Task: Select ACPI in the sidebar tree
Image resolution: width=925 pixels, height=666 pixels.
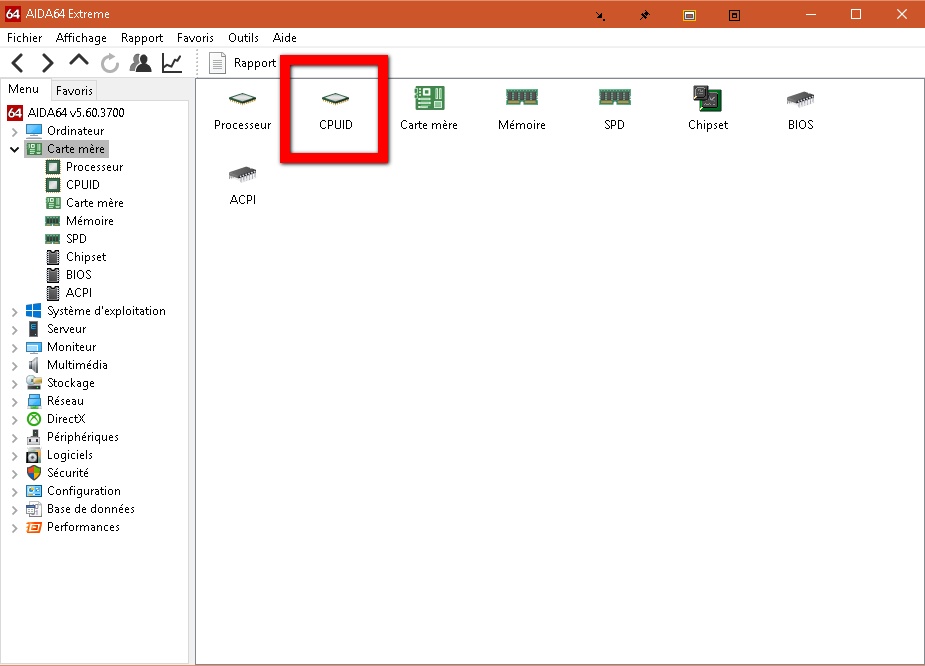Action: [69, 293]
